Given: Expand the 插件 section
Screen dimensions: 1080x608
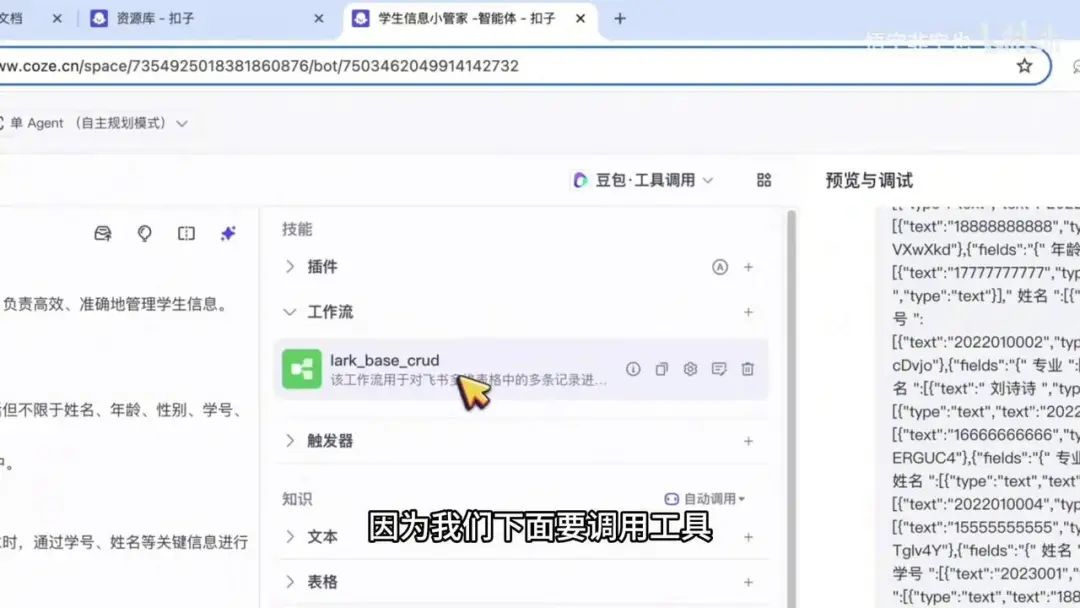Looking at the screenshot, I should click(290, 266).
